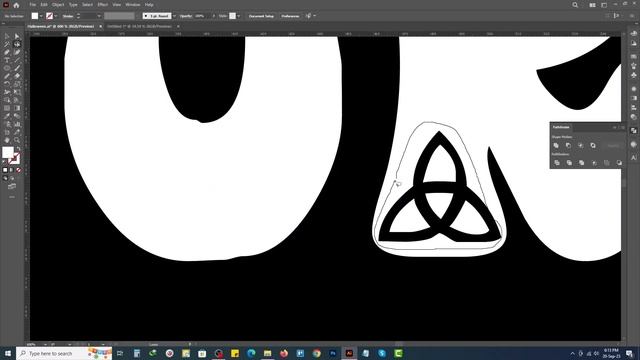Open the Effect menu
The height and width of the screenshot is (360, 640).
[x=102, y=5]
